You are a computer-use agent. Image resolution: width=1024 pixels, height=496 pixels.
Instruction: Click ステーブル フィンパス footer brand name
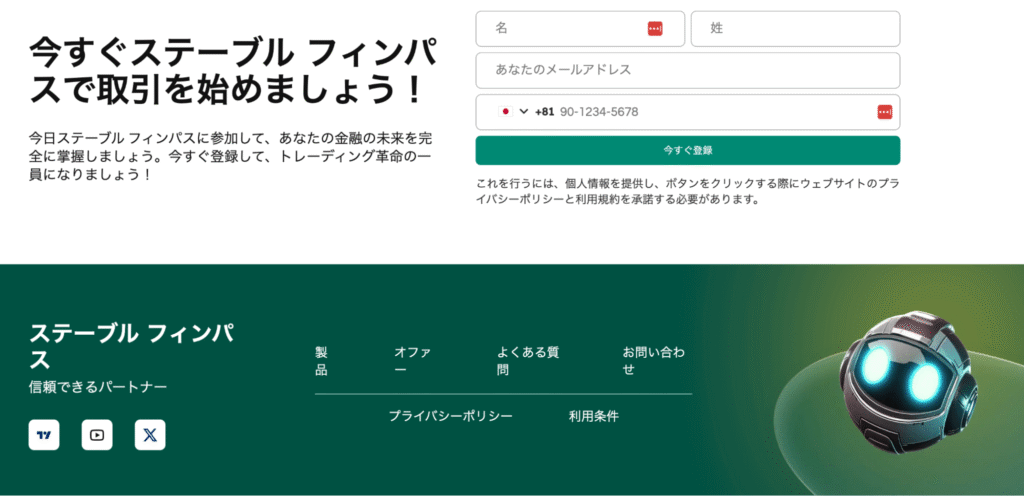point(131,346)
